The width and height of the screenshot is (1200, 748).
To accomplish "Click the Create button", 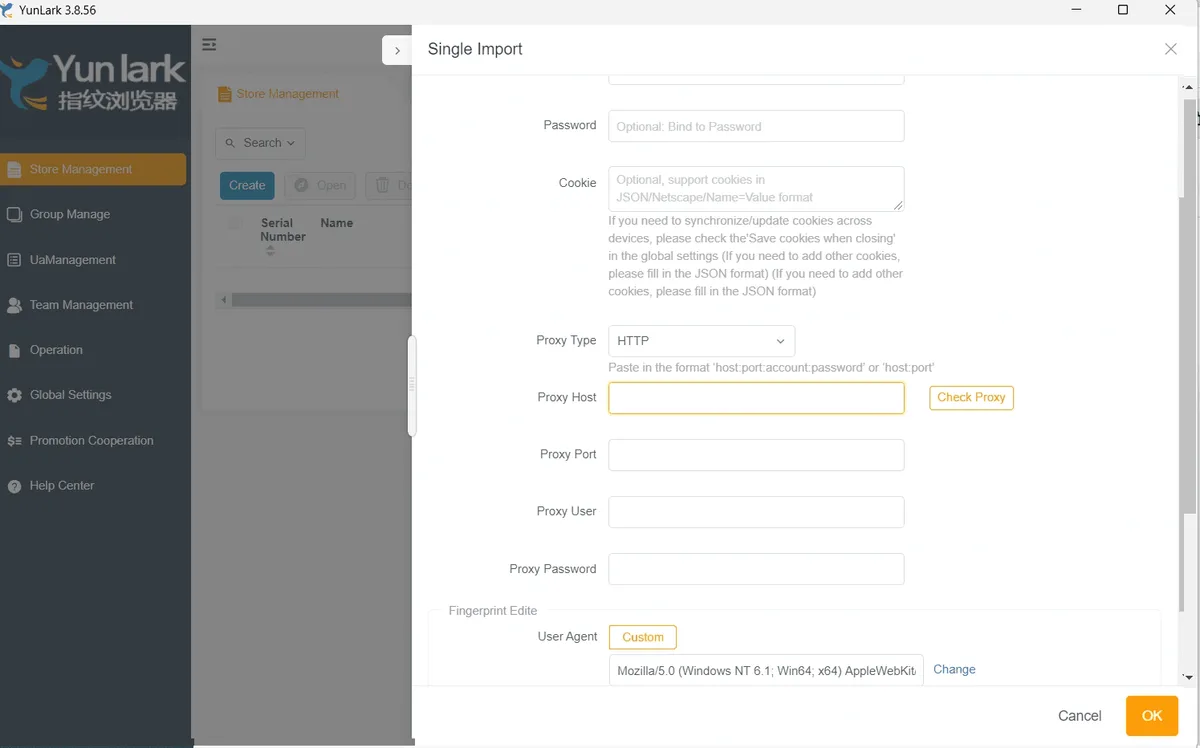I will pyautogui.click(x=247, y=185).
